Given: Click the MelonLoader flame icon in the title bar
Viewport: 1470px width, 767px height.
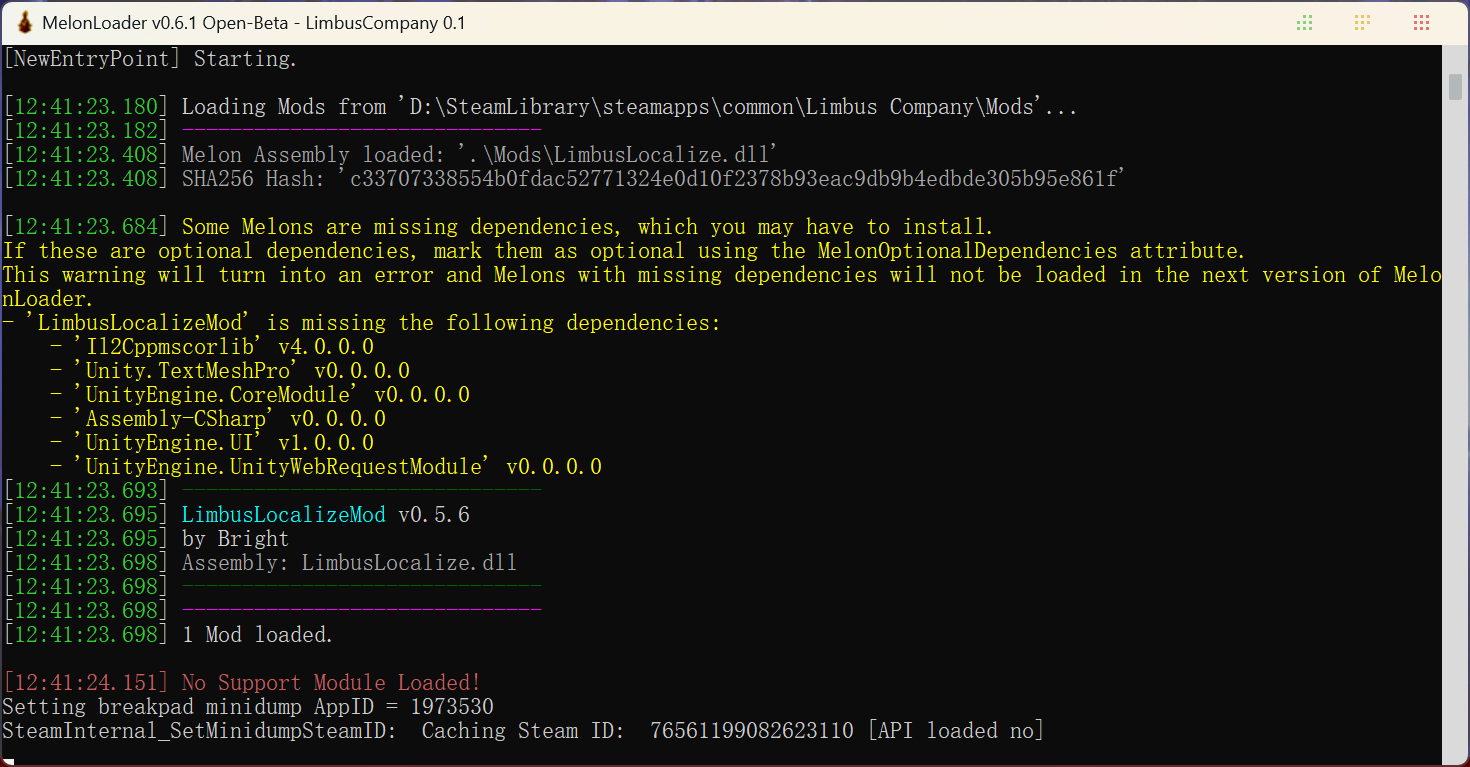Looking at the screenshot, I should [x=22, y=22].
